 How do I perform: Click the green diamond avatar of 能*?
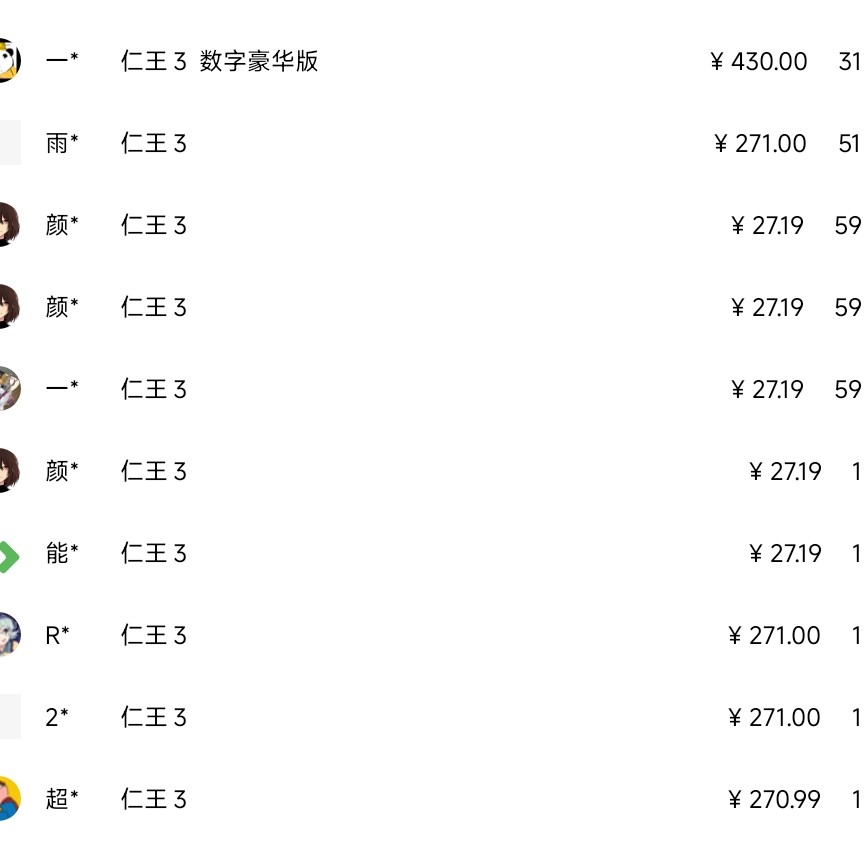8,555
